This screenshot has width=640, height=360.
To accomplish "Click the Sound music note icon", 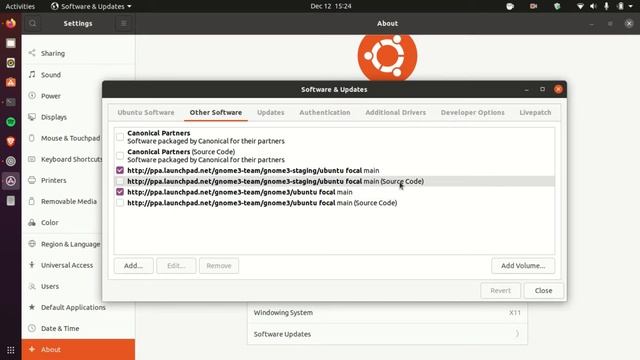I will [32, 74].
